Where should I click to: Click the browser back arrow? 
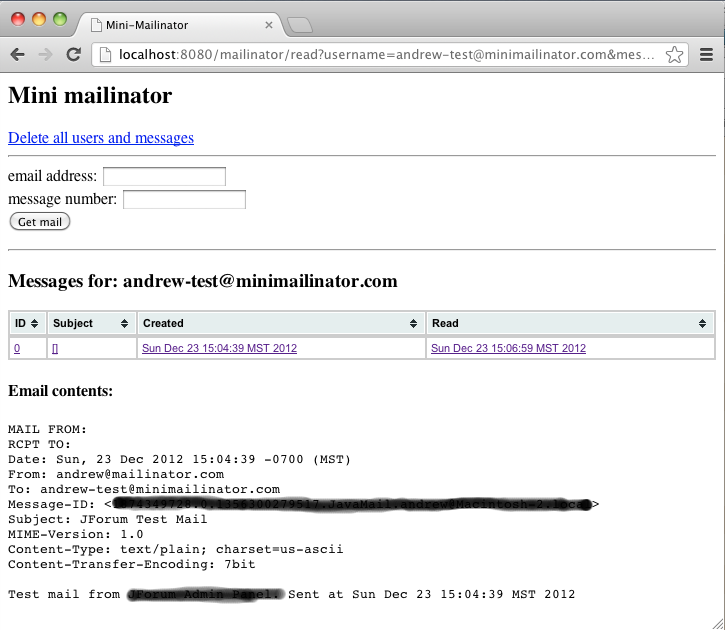18,55
